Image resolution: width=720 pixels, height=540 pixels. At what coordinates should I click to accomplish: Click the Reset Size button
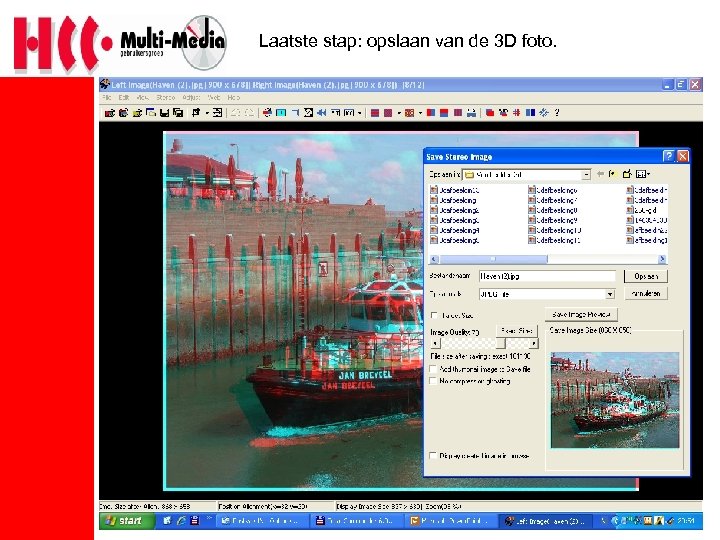coord(517,331)
